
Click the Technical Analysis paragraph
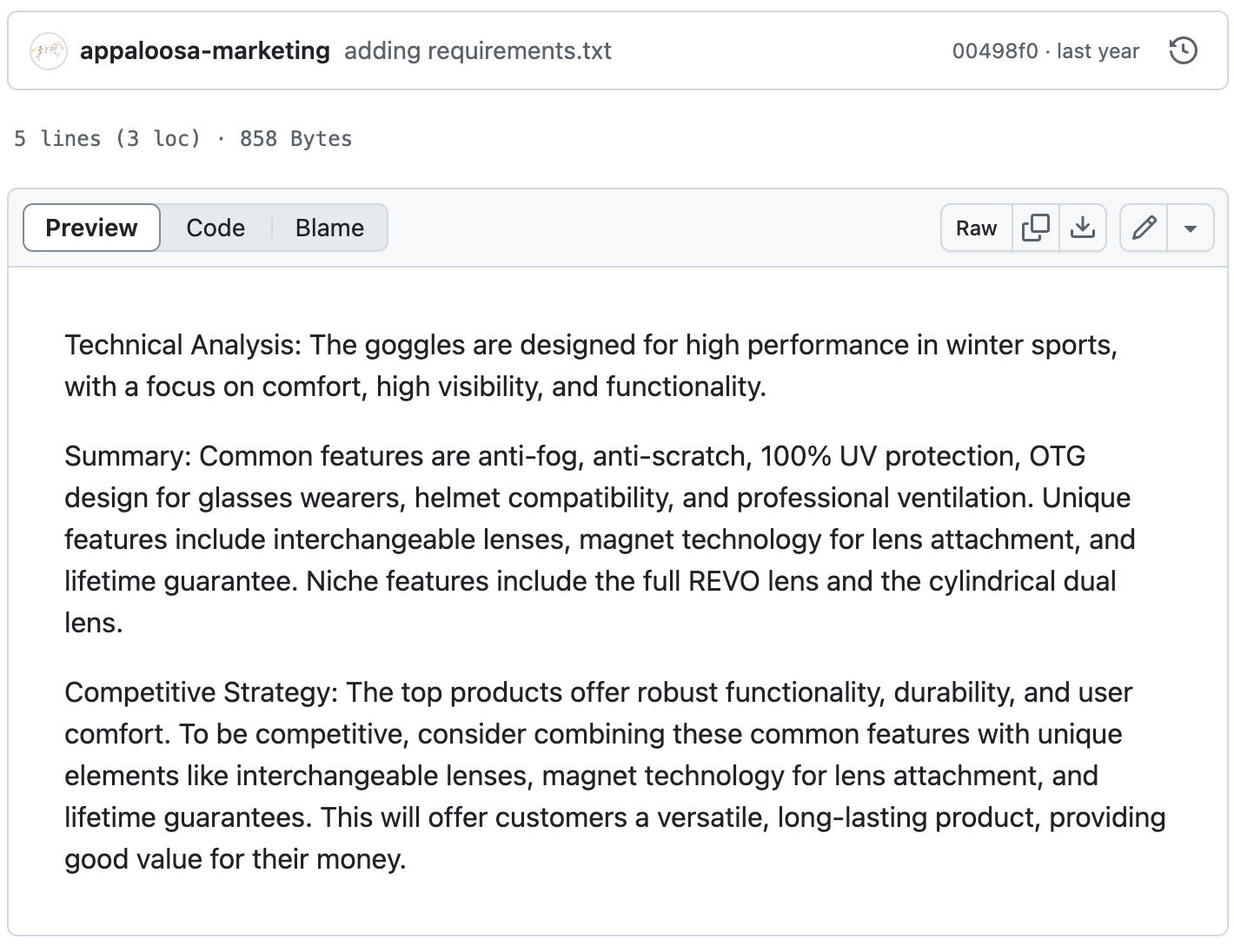pyautogui.click(x=591, y=366)
